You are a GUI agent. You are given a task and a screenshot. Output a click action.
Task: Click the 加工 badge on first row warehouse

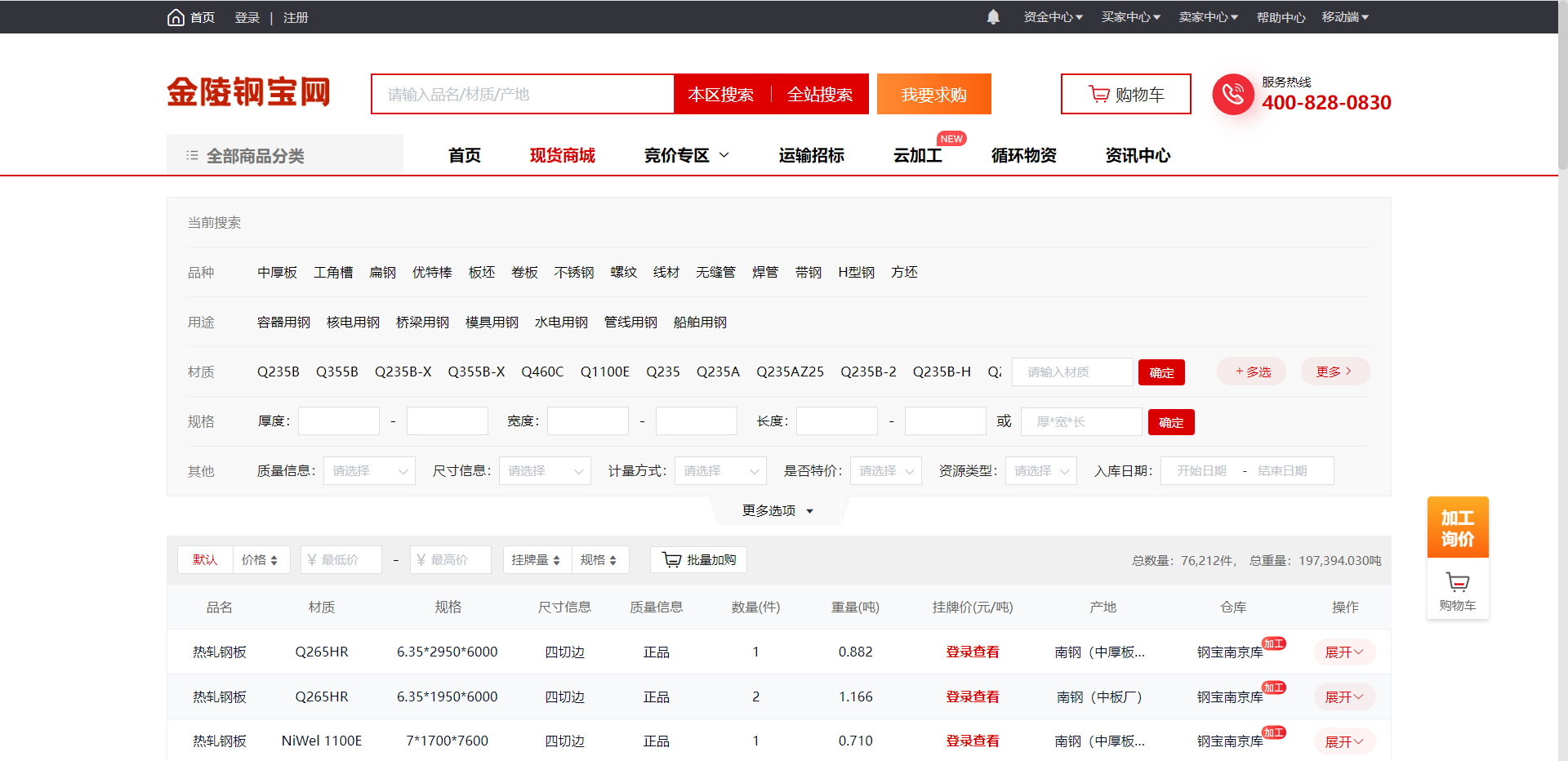click(1273, 643)
